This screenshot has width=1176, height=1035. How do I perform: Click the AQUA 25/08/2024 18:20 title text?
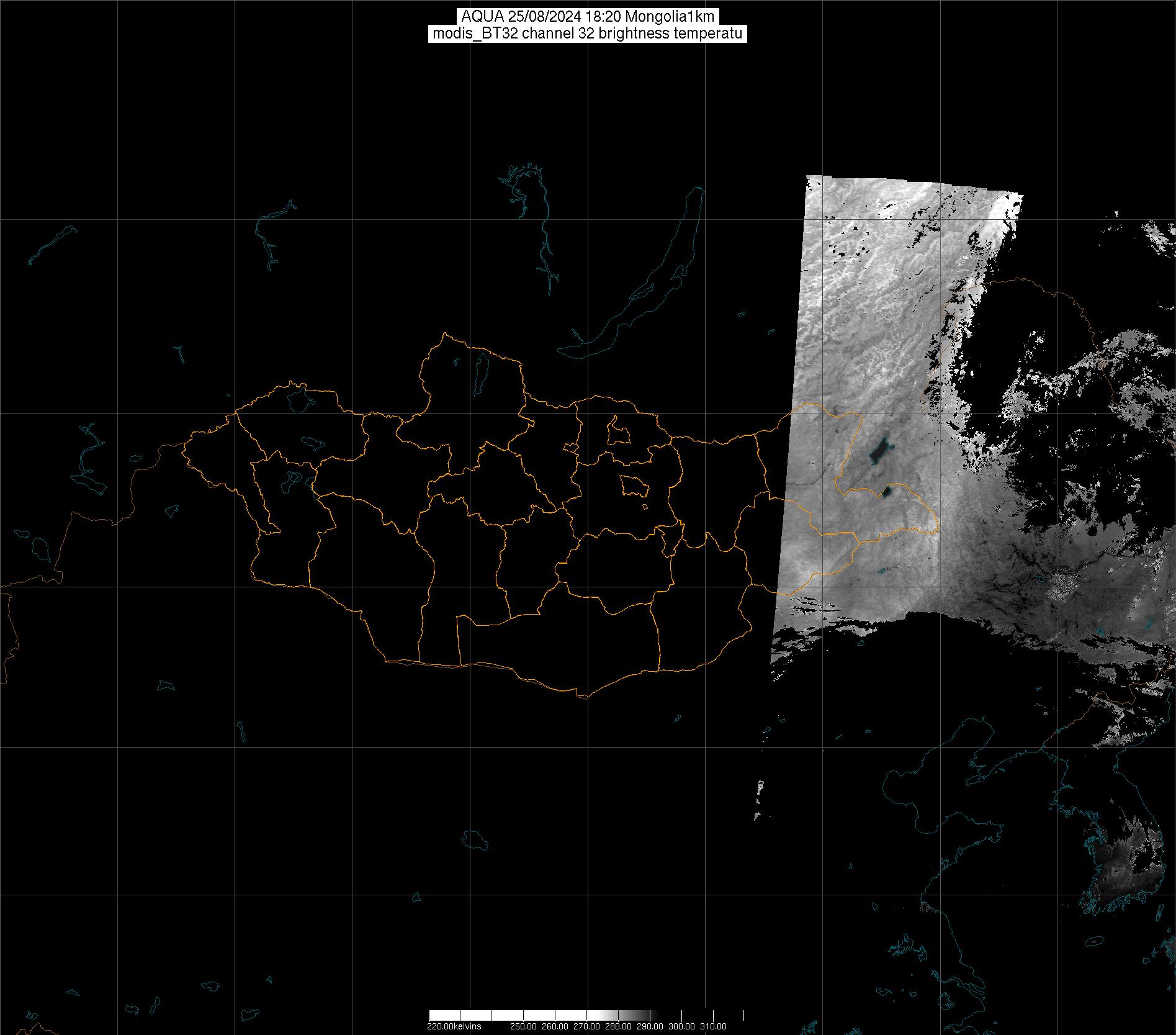click(x=587, y=16)
